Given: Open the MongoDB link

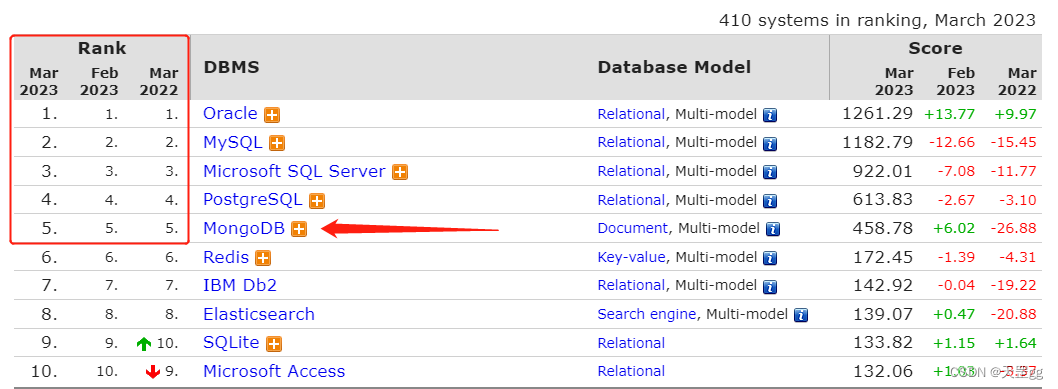Looking at the screenshot, I should pyautogui.click(x=244, y=229).
